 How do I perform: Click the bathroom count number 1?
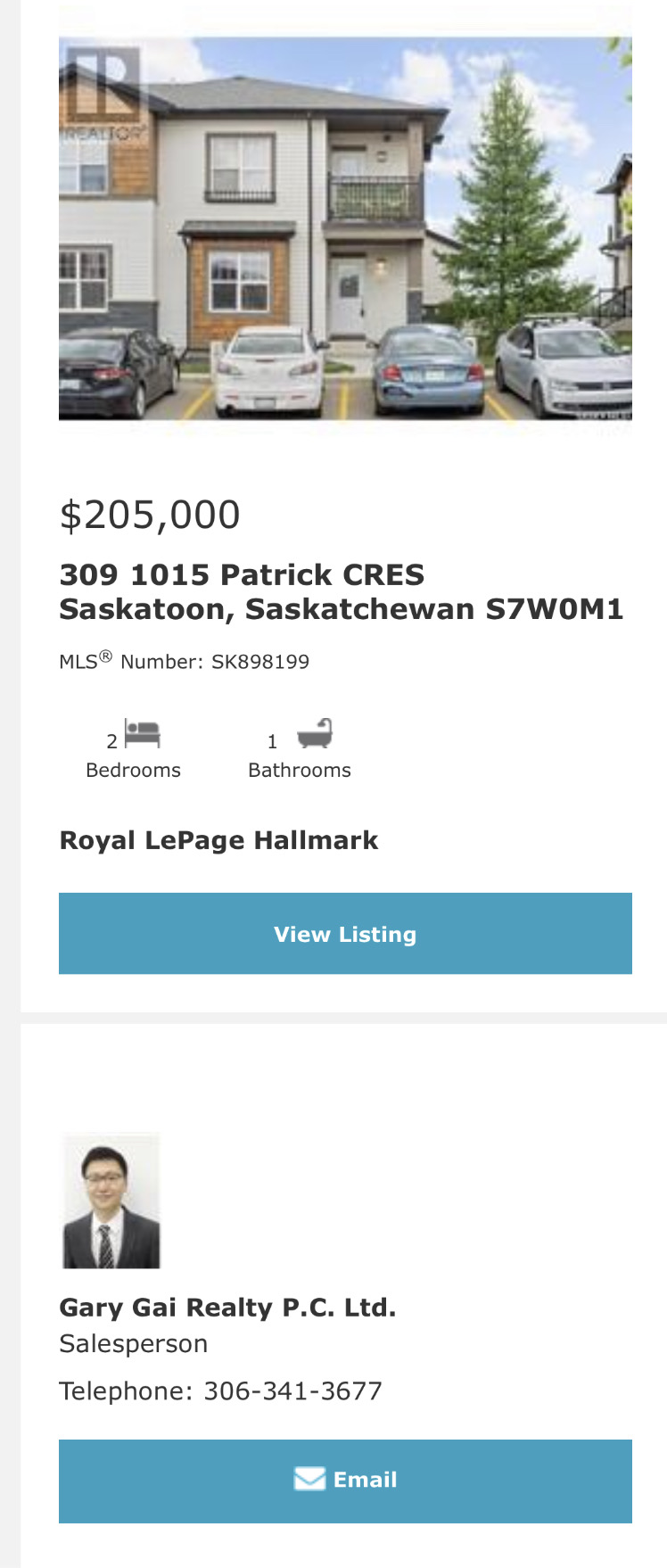pos(272,741)
